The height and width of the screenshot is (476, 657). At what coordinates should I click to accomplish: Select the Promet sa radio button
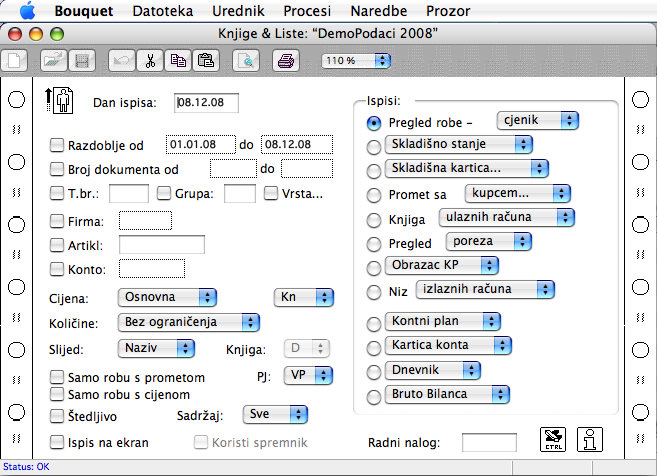click(x=374, y=195)
